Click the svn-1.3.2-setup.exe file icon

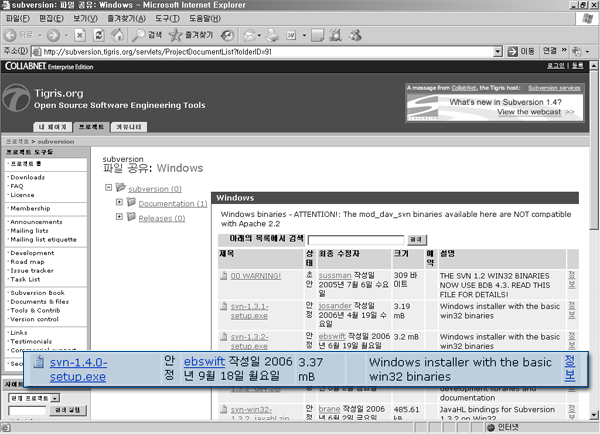coord(224,337)
